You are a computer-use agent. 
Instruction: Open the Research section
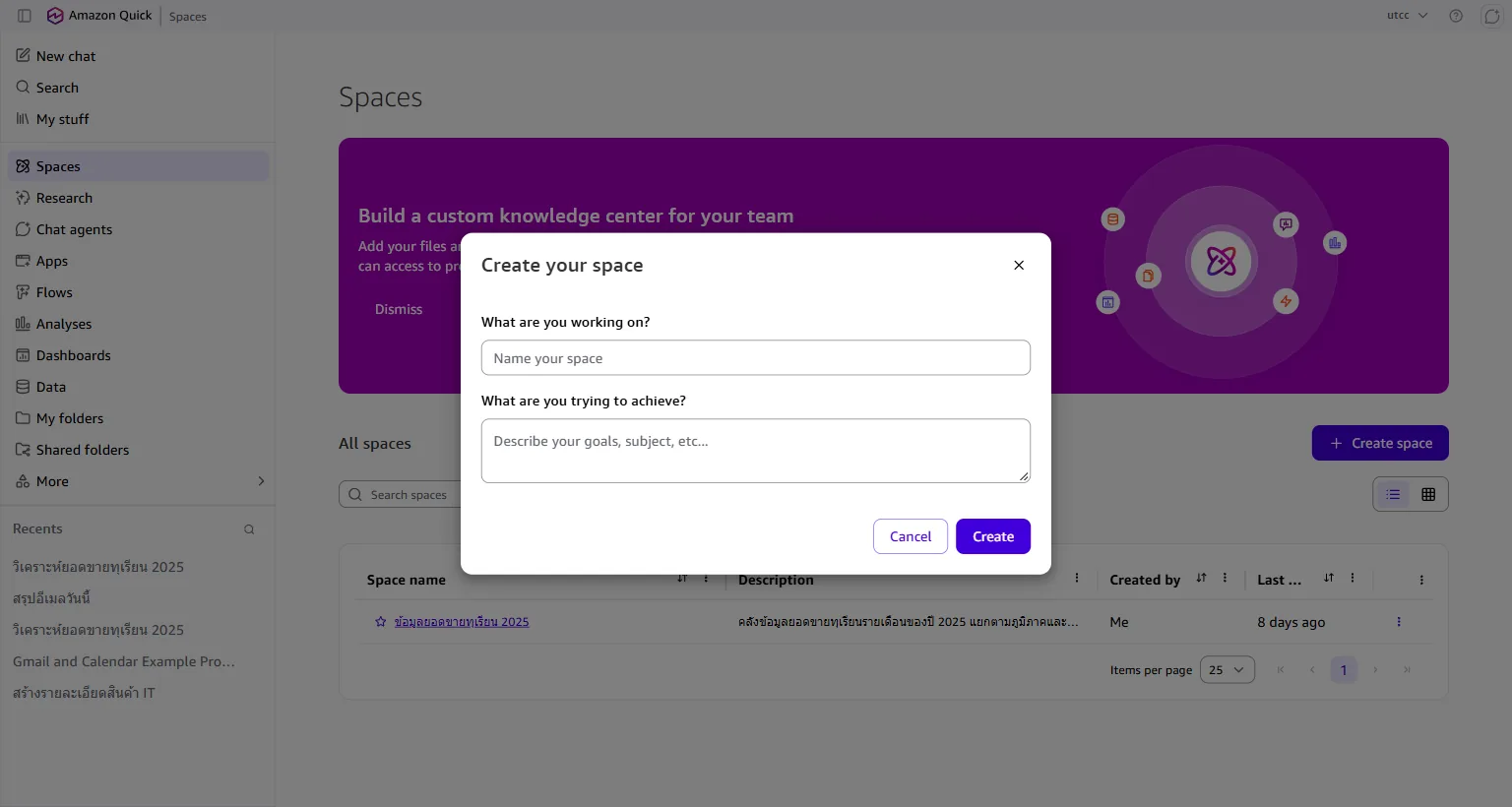138,198
